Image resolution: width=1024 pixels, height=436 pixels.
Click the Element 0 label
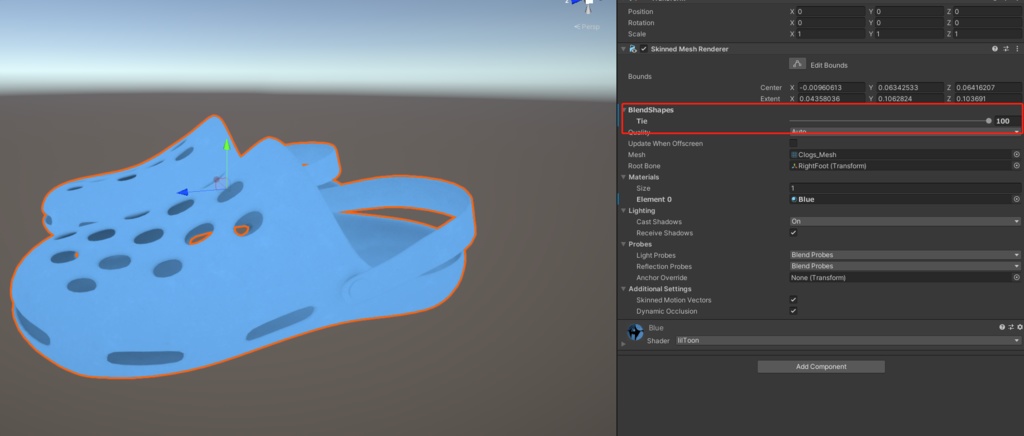(x=654, y=199)
